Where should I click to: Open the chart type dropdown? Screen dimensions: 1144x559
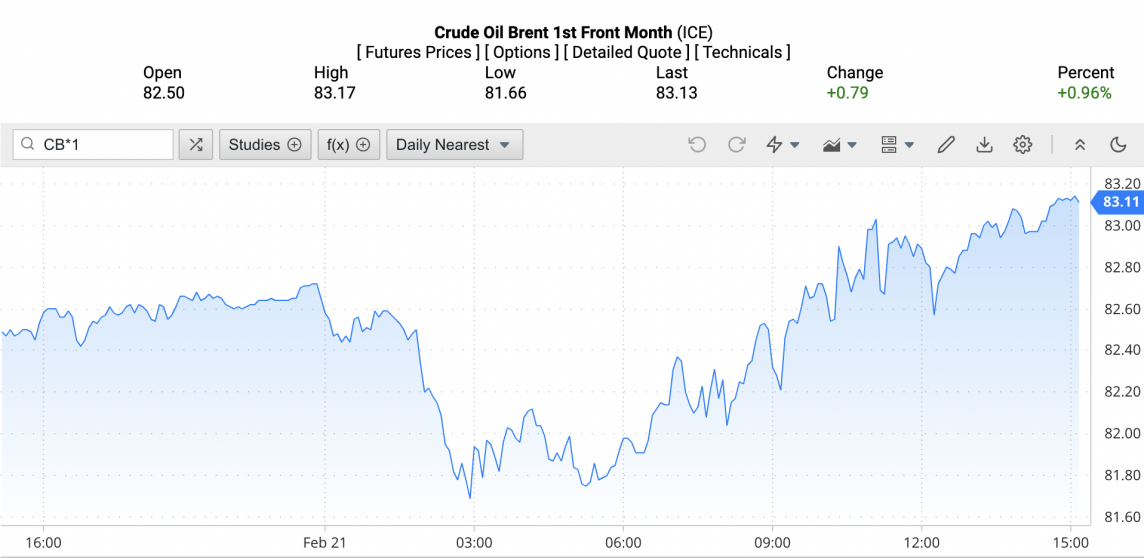click(x=840, y=145)
